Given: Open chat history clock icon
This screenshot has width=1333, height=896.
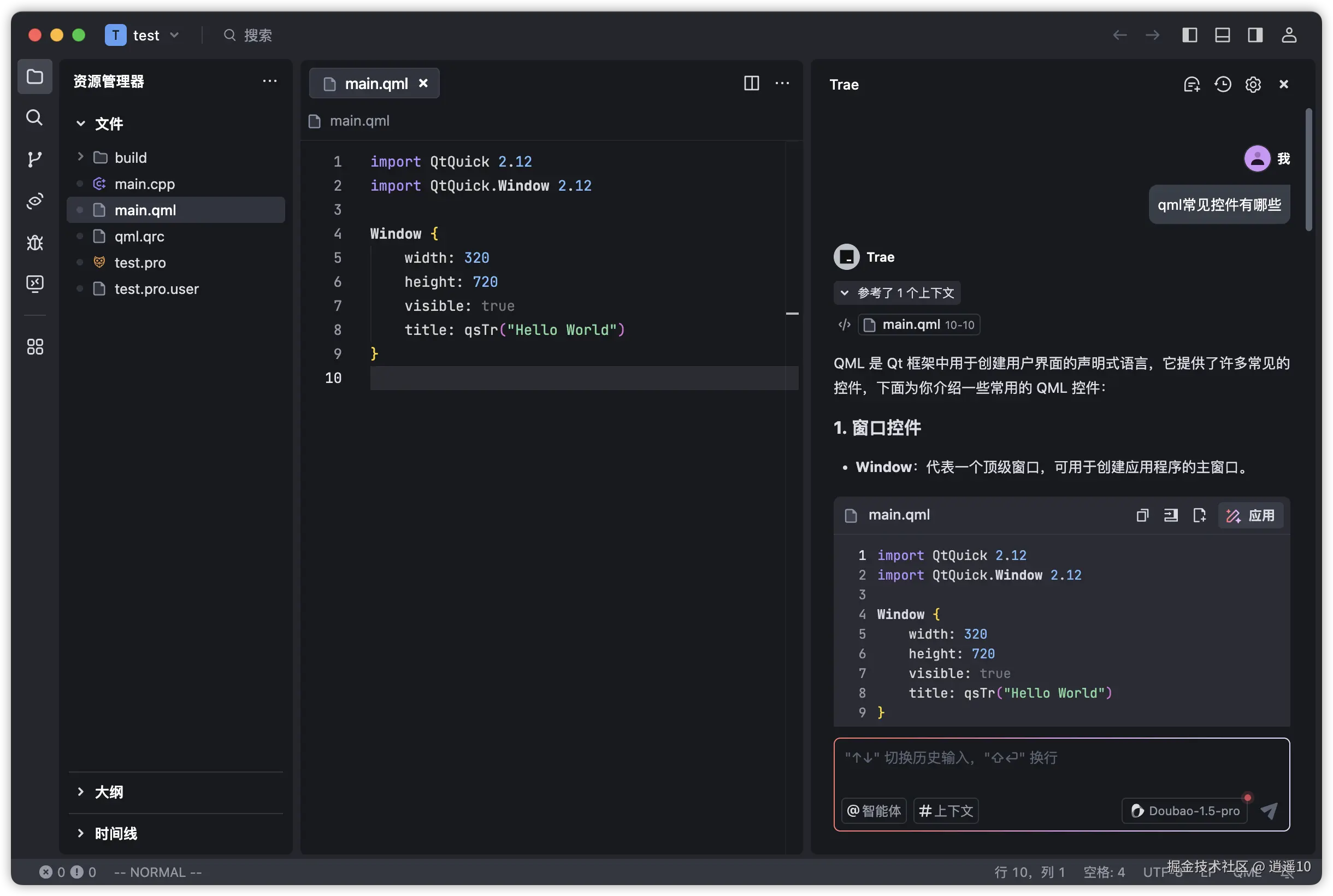Looking at the screenshot, I should (x=1222, y=85).
